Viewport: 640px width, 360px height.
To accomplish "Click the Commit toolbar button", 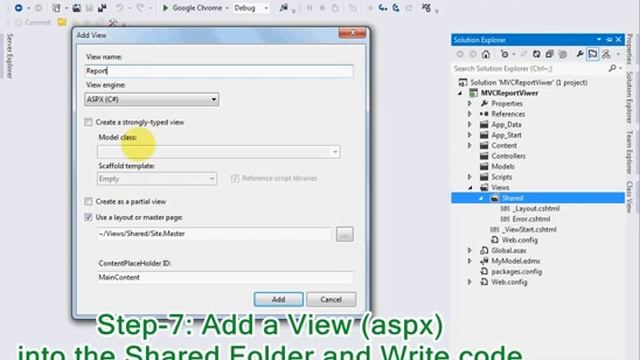I will [x=33, y=22].
